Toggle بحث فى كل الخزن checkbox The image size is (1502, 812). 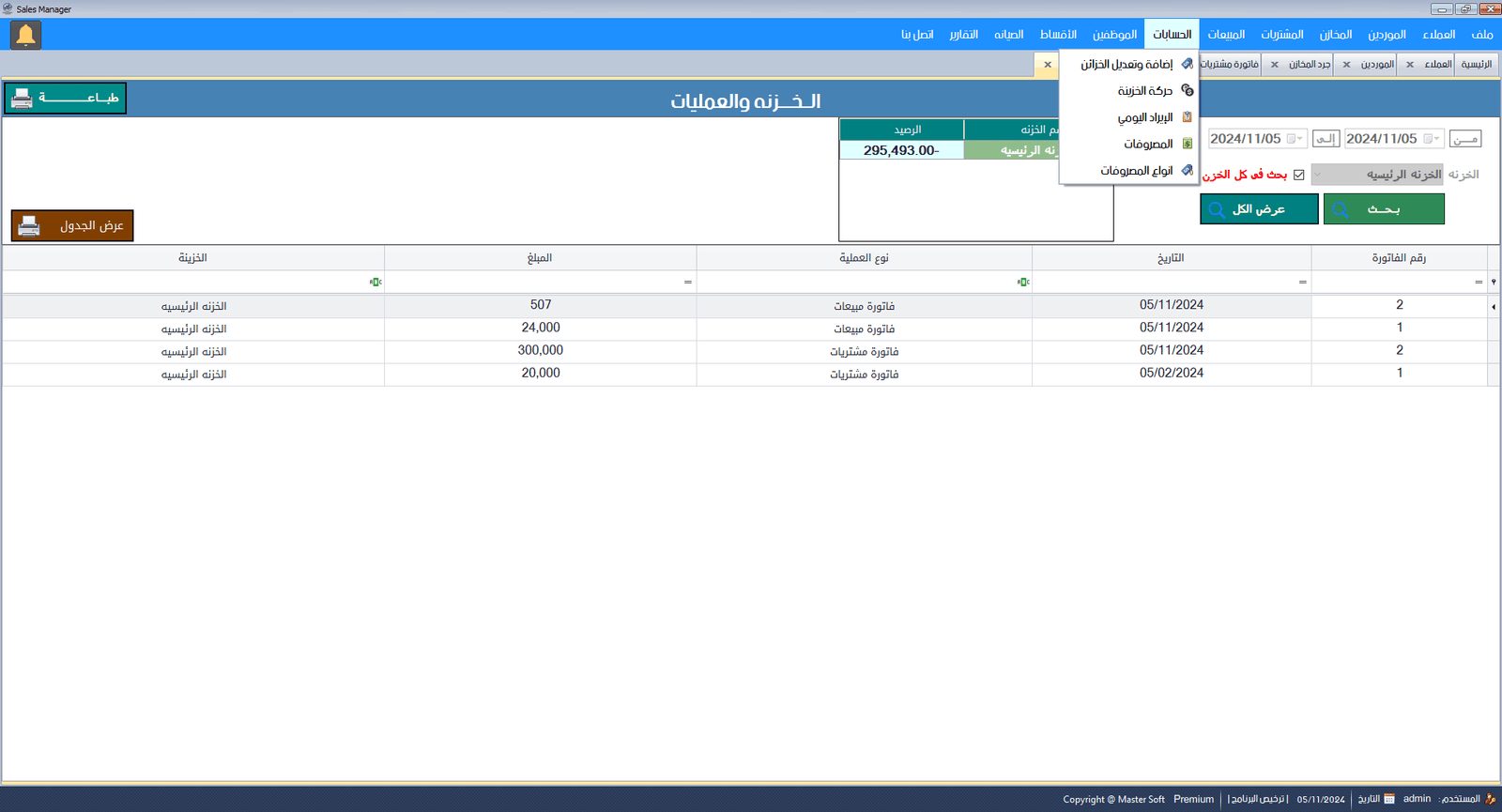pyautogui.click(x=1298, y=175)
